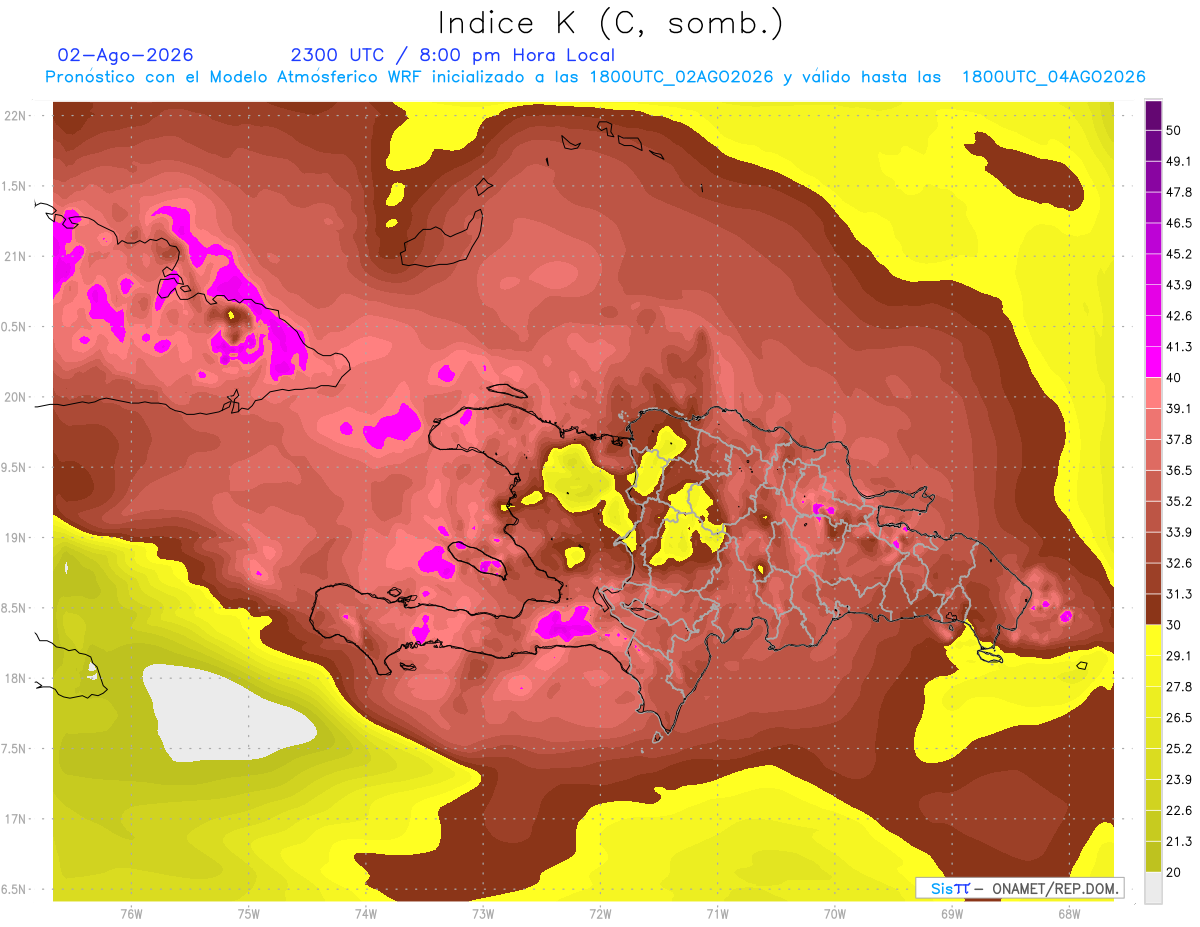Click the "71W" longitude axis label

pyautogui.click(x=717, y=914)
